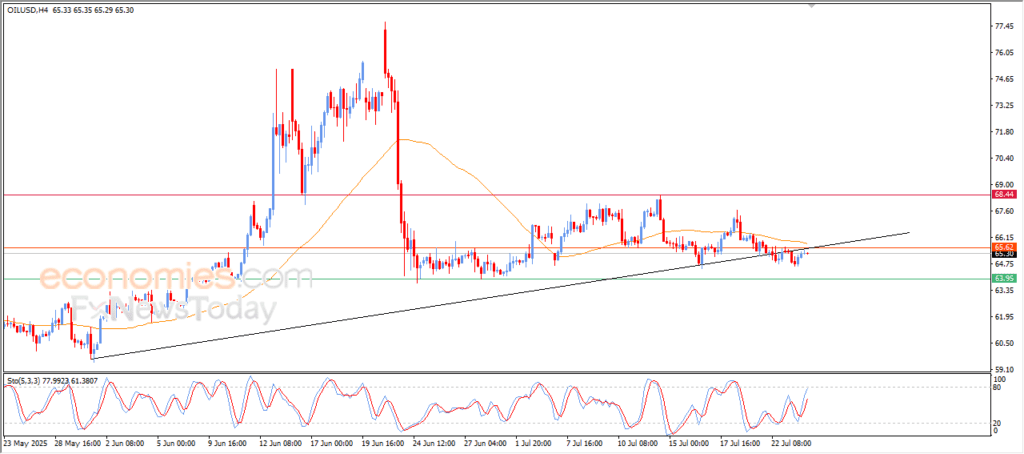
Task: Click the 77.45 price scale label
Action: [x=1002, y=27]
